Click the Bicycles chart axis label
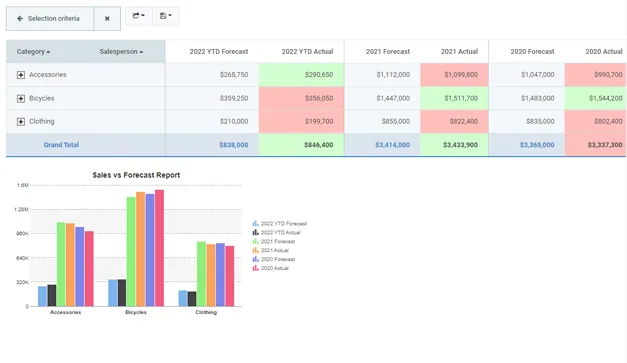 pos(136,312)
